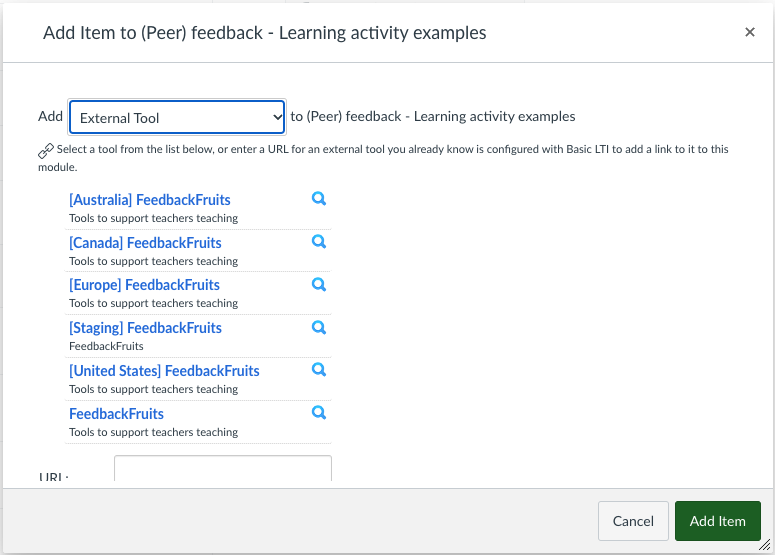775x555 pixels.
Task: Click search icon beside plain FeedbackFruits tool
Action: click(319, 413)
